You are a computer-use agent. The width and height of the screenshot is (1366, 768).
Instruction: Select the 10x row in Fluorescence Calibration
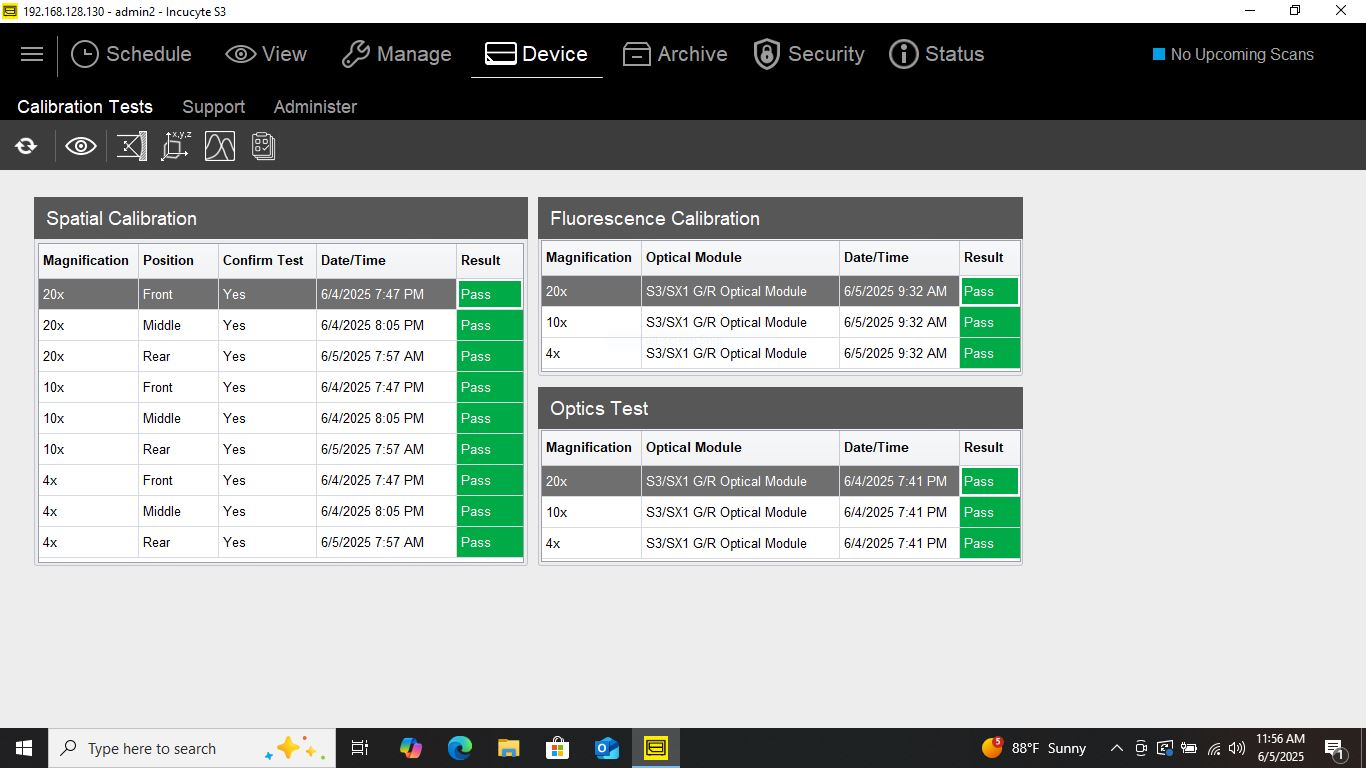781,322
